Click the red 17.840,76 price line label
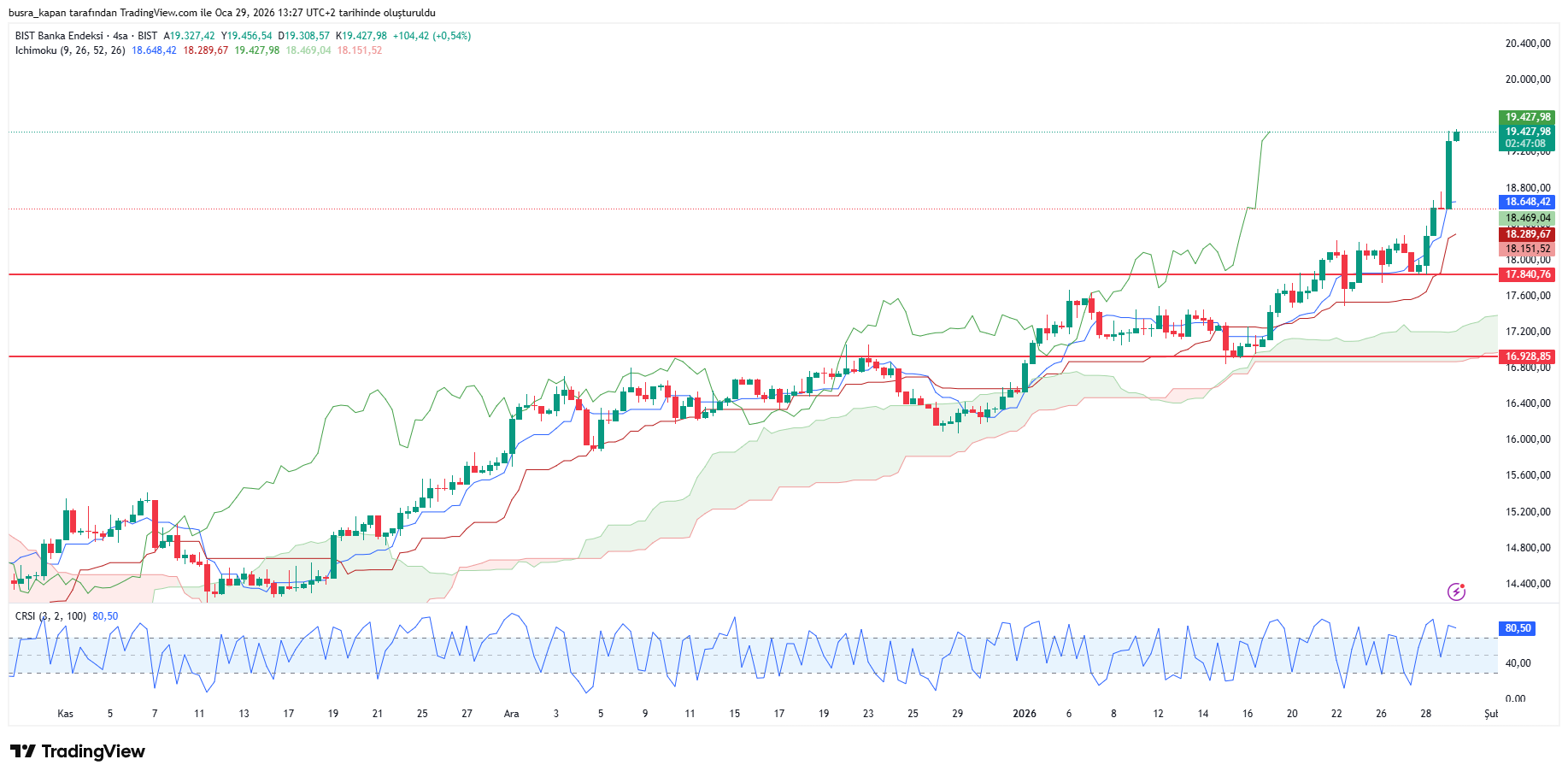This screenshot has height=777, width=1568. (1527, 274)
